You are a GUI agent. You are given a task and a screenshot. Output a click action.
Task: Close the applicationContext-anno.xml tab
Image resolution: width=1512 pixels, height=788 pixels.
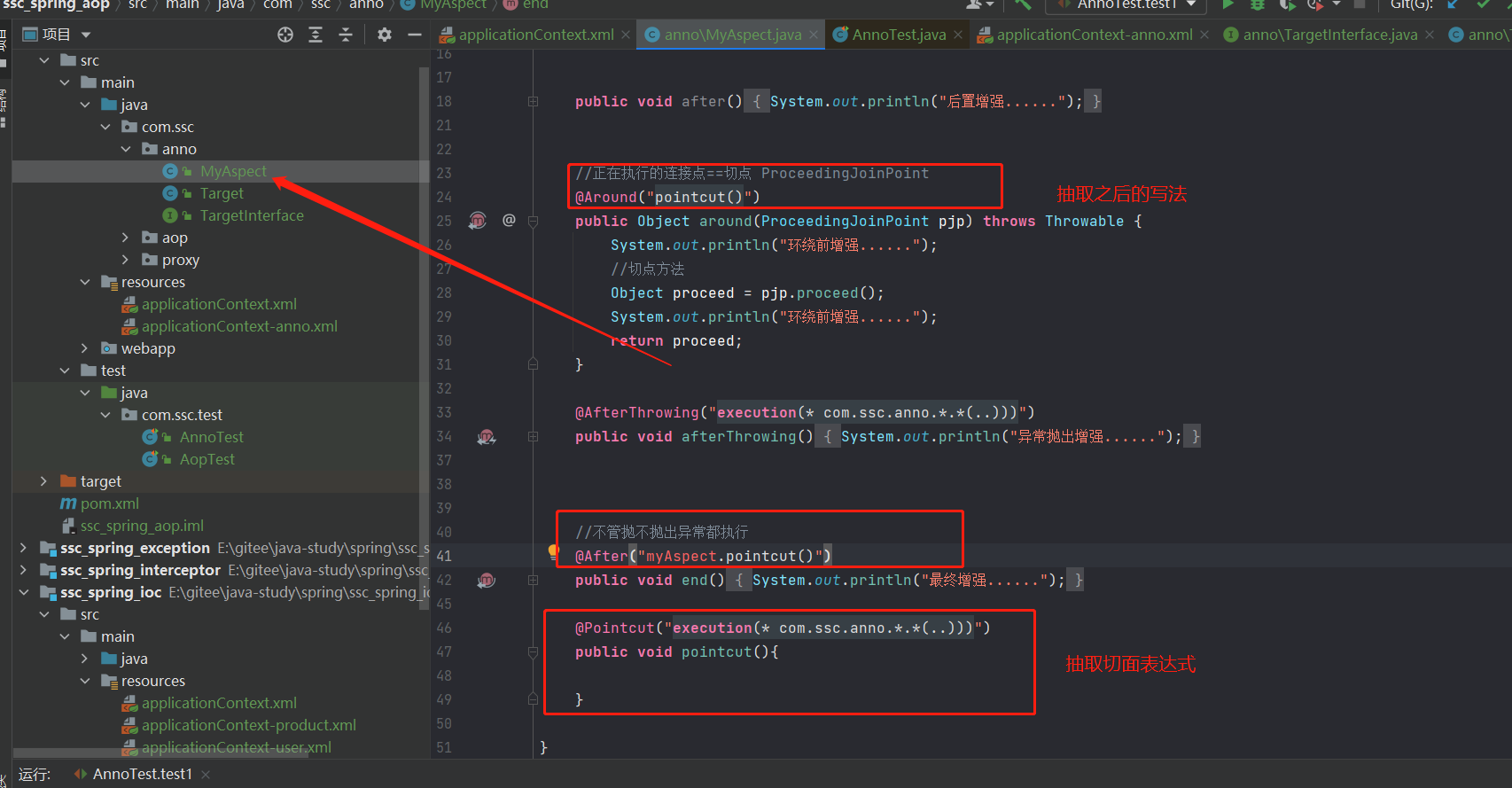point(1204,35)
